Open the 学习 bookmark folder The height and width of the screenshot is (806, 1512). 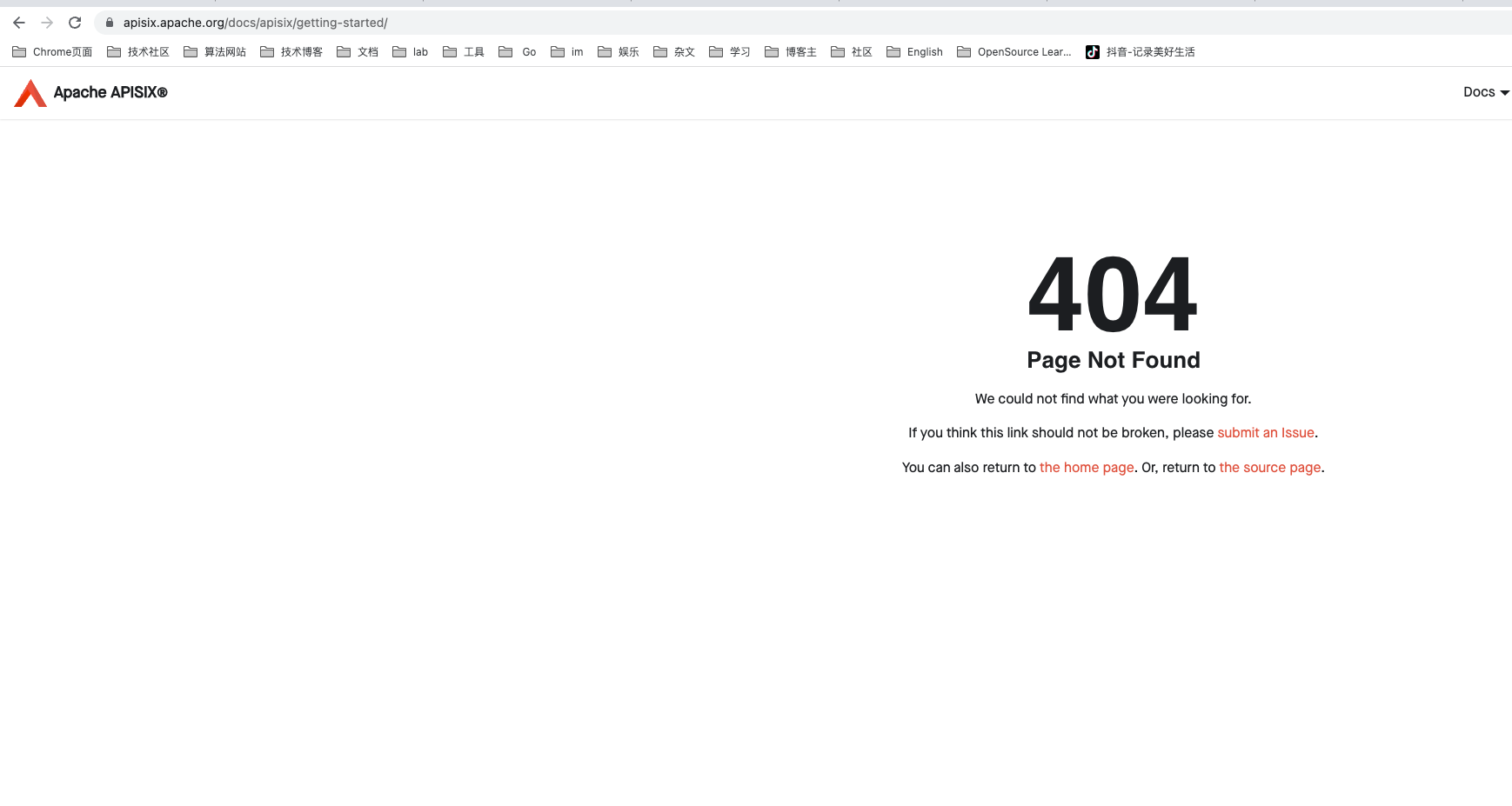click(x=730, y=52)
